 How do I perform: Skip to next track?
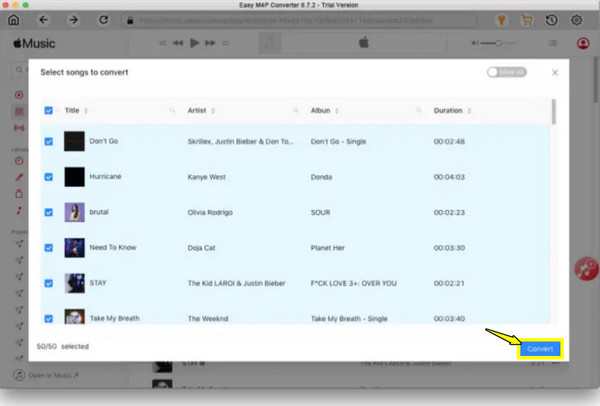click(210, 43)
